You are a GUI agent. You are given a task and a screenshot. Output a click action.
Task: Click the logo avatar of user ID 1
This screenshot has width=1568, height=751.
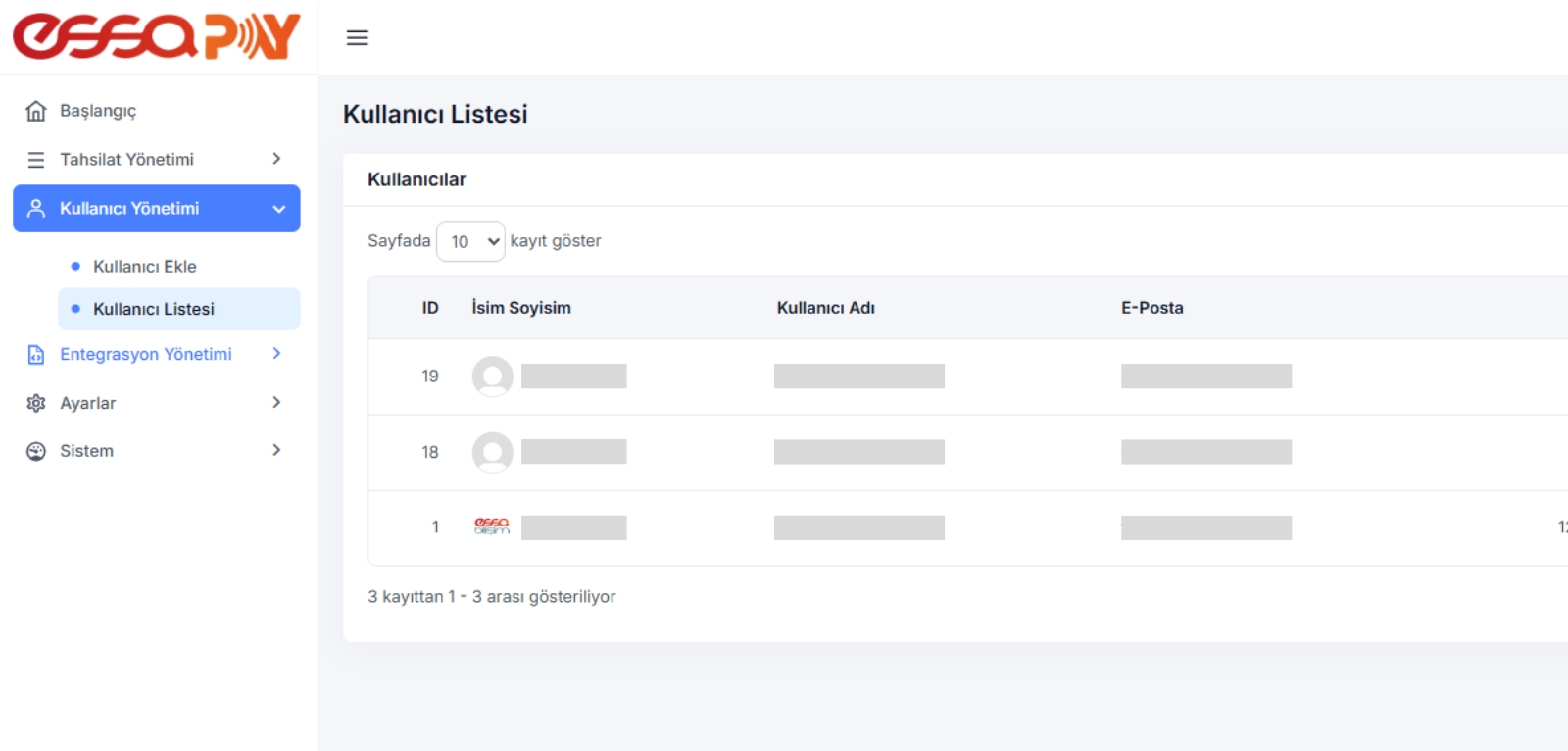coord(492,527)
